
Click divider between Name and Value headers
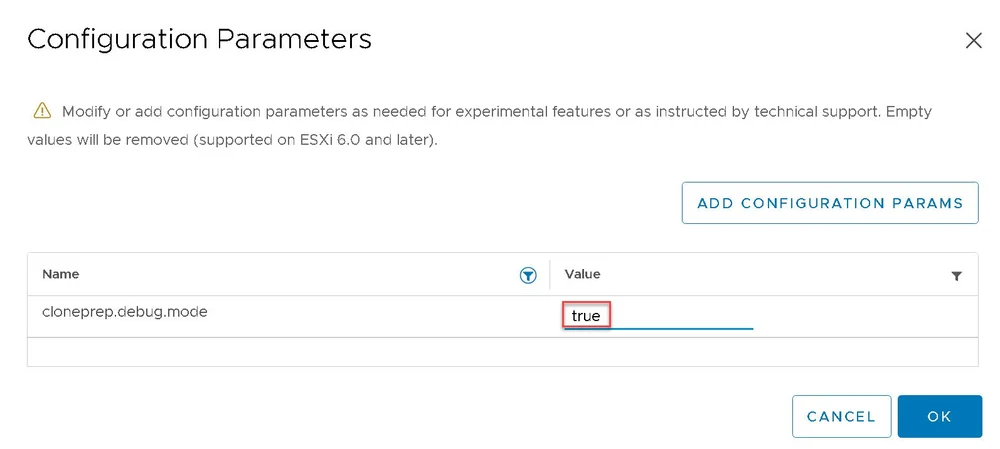pyautogui.click(x=550, y=274)
